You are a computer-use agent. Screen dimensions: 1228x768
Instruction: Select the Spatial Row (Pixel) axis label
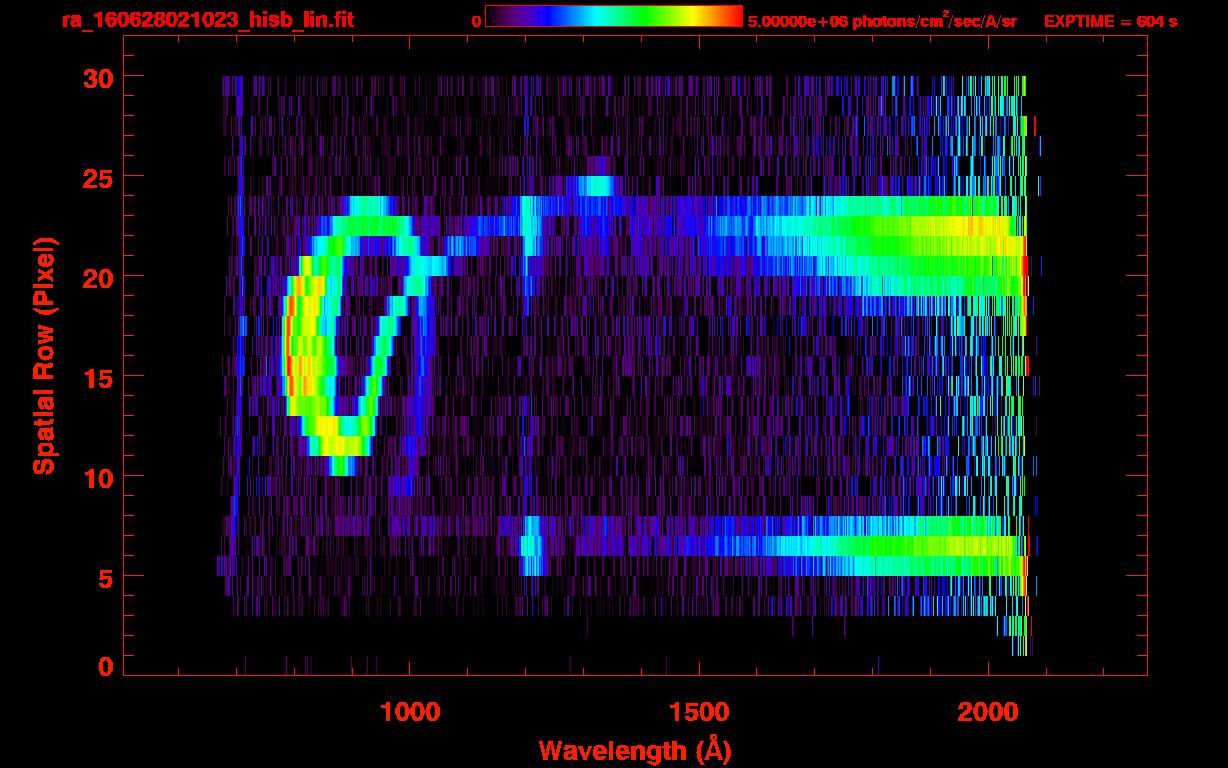(x=44, y=355)
